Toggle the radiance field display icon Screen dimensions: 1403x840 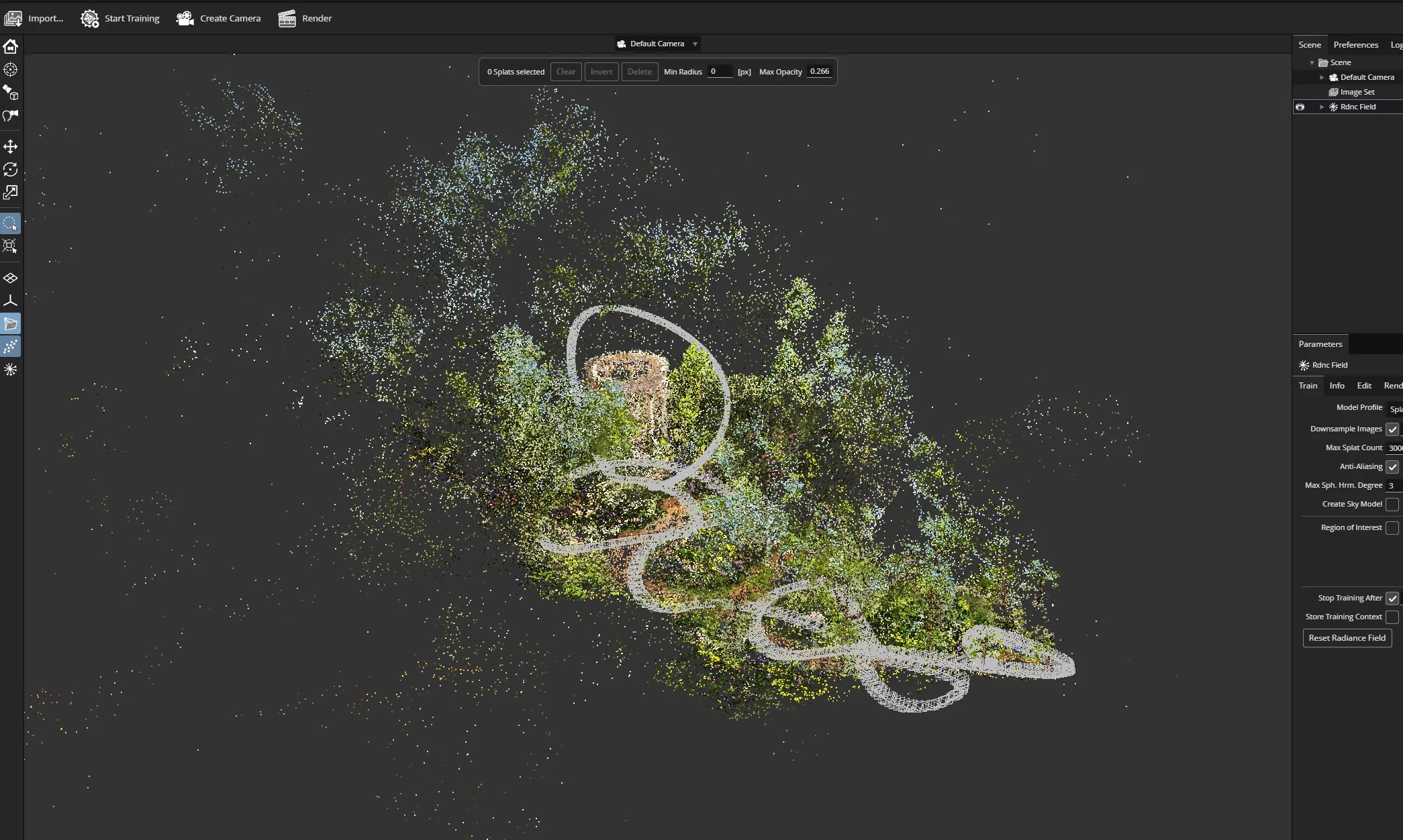point(10,370)
